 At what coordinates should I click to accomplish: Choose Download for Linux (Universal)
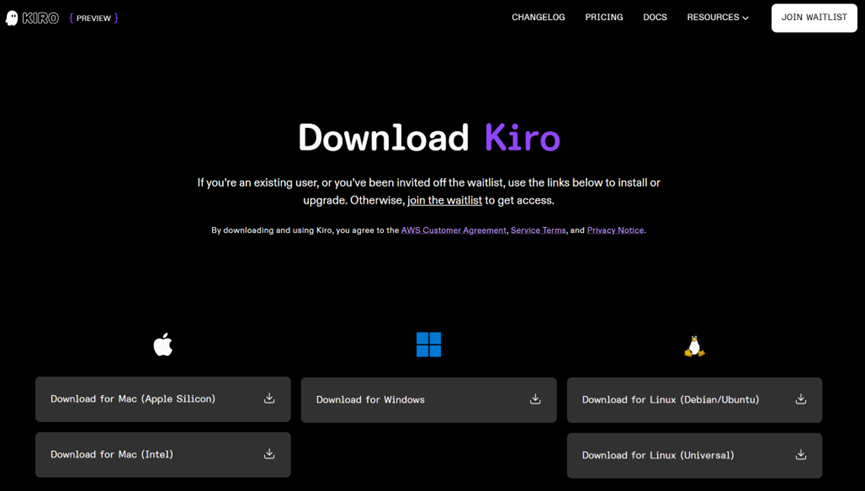[x=695, y=456]
